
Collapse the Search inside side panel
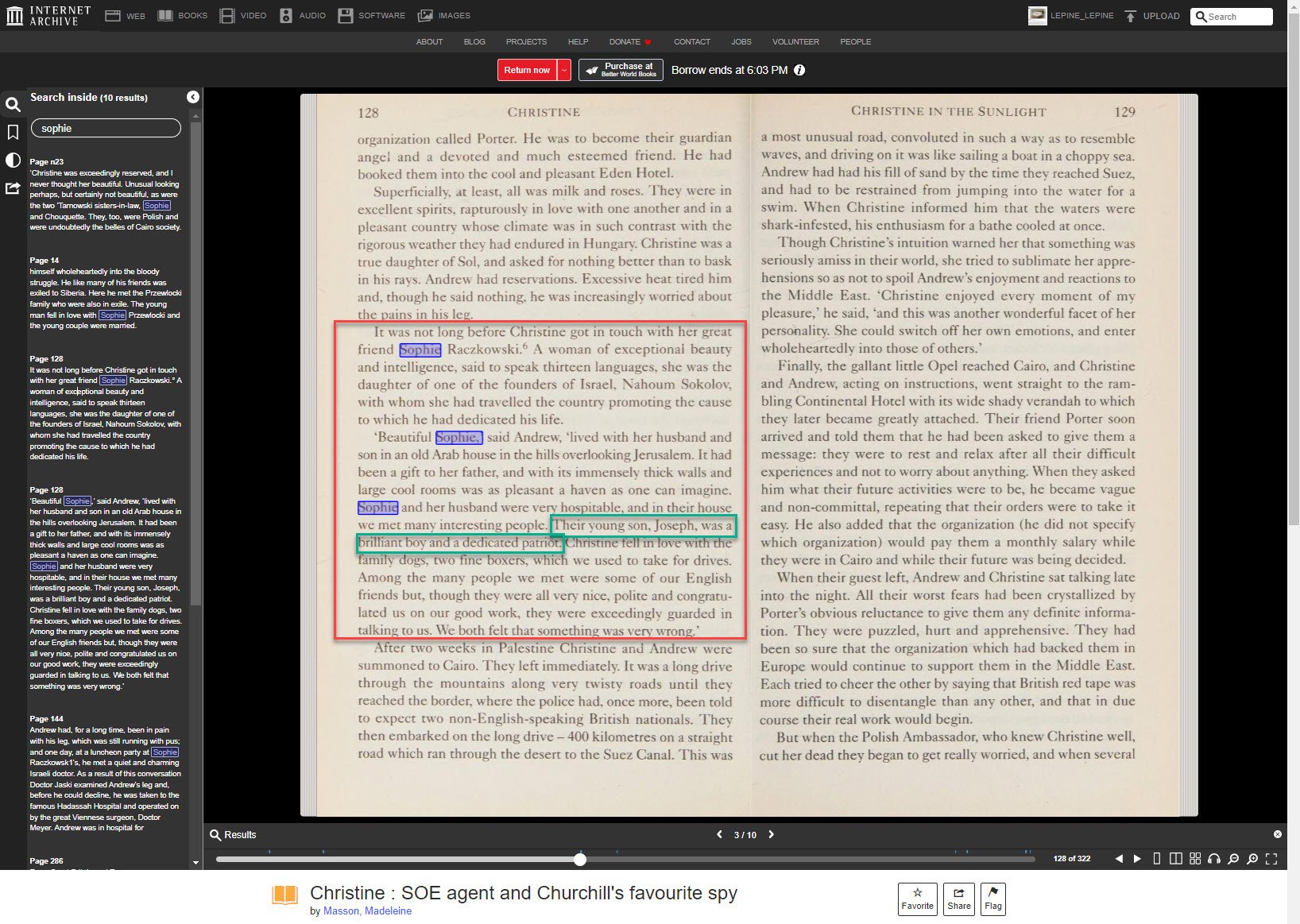pyautogui.click(x=192, y=97)
